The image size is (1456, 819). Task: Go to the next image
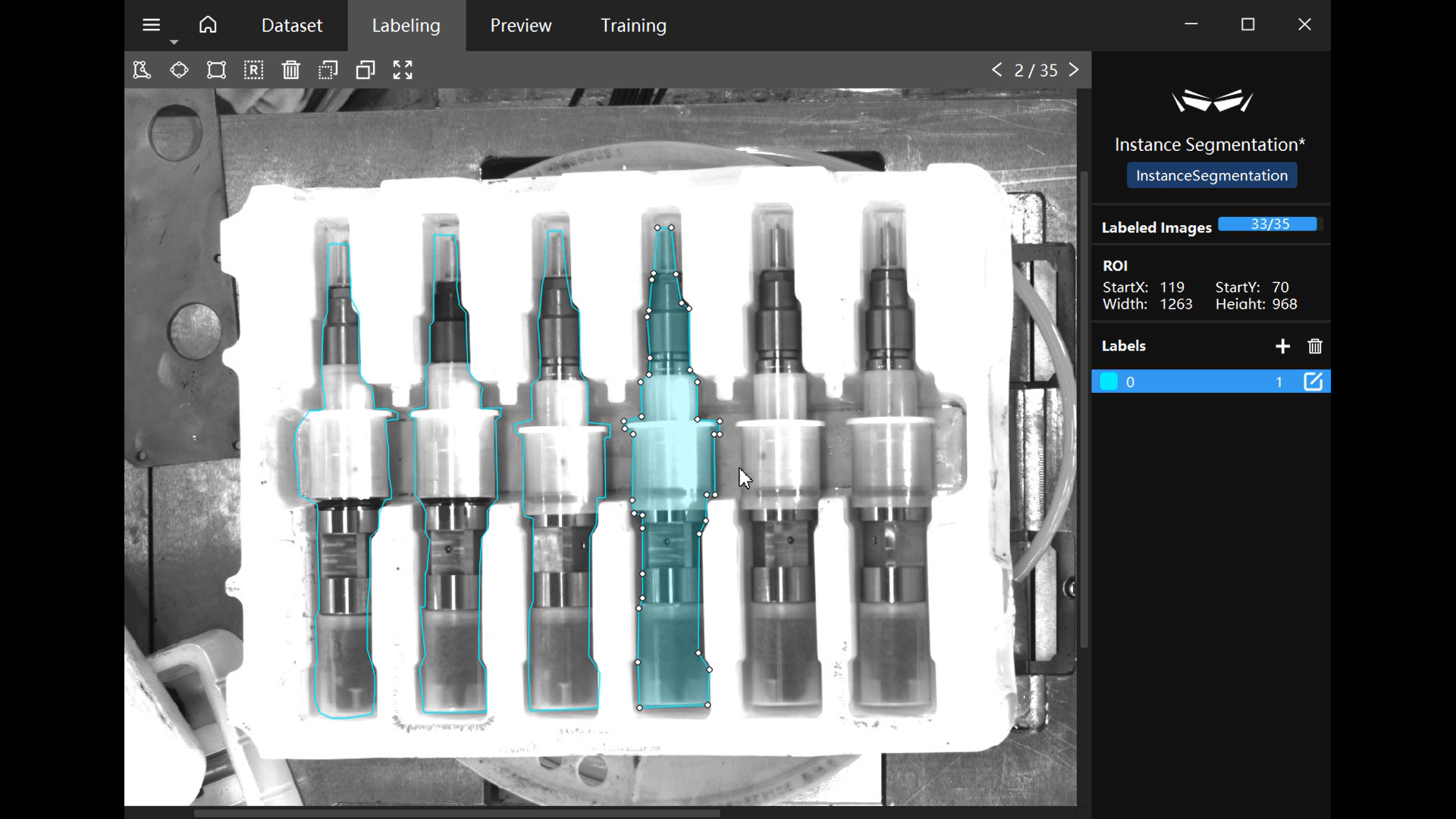(1074, 70)
